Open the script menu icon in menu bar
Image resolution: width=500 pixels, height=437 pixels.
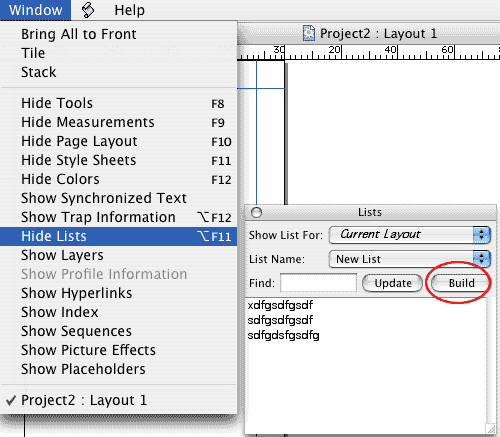[x=88, y=10]
